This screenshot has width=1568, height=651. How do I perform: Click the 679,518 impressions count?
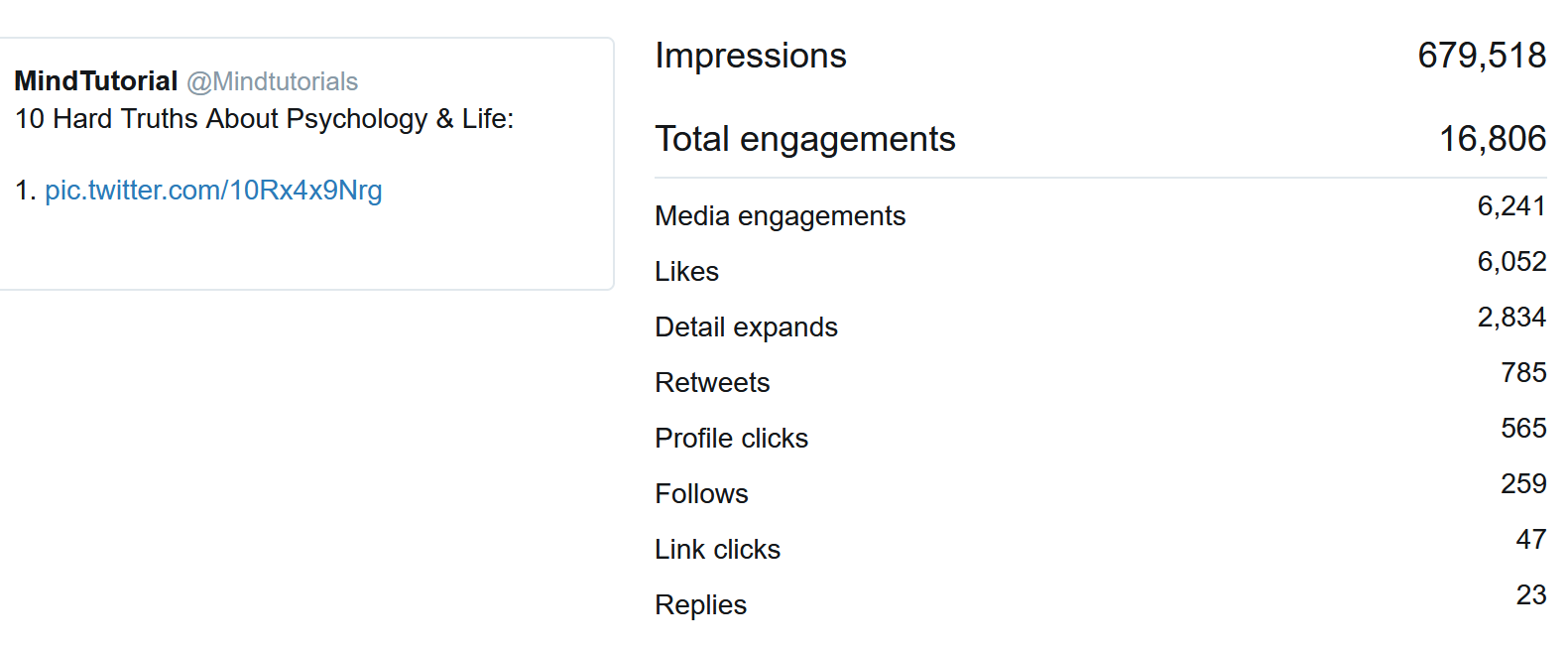pyautogui.click(x=1482, y=56)
